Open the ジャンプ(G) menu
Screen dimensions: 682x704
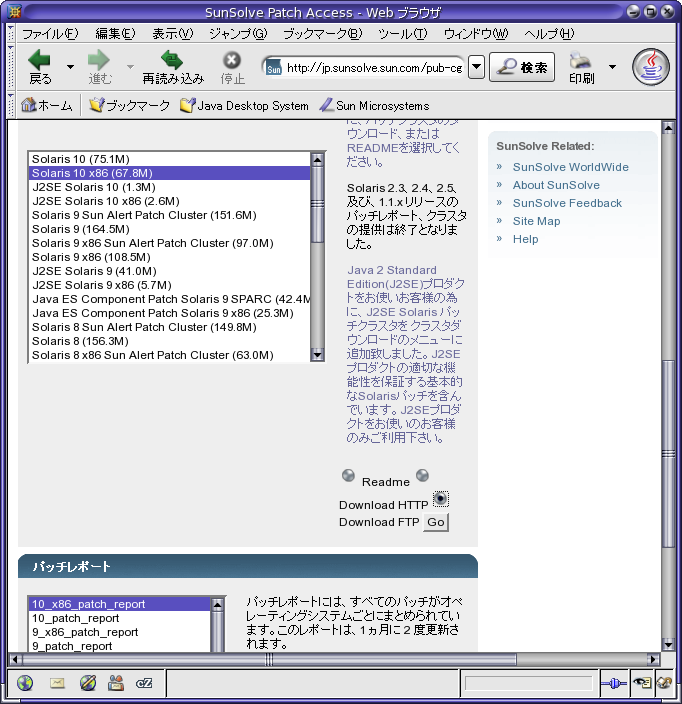coord(238,34)
